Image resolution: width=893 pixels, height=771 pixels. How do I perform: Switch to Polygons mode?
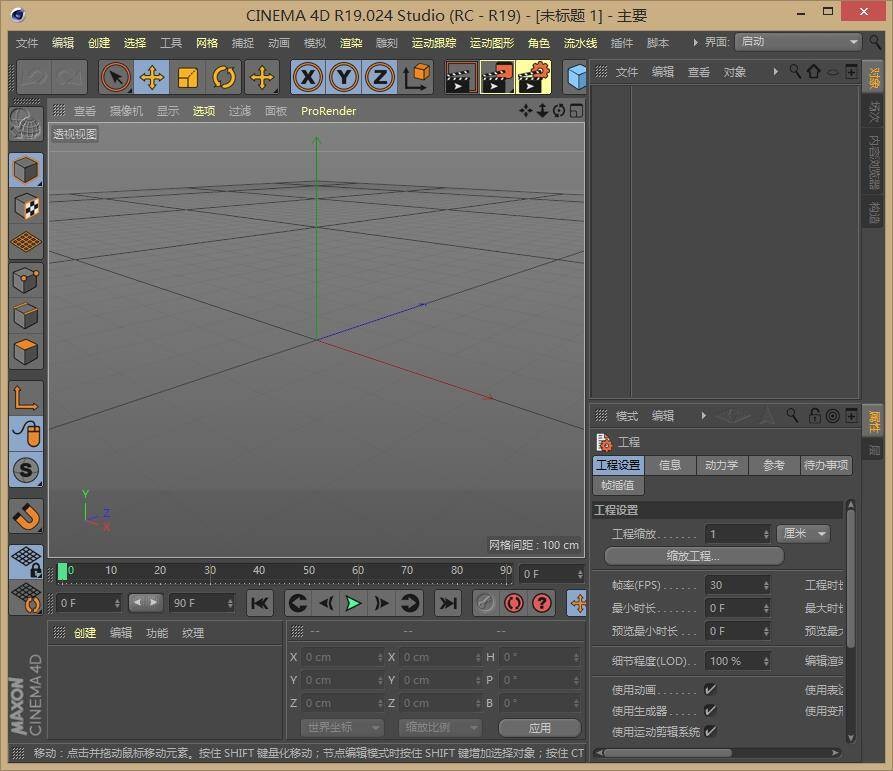[26, 352]
